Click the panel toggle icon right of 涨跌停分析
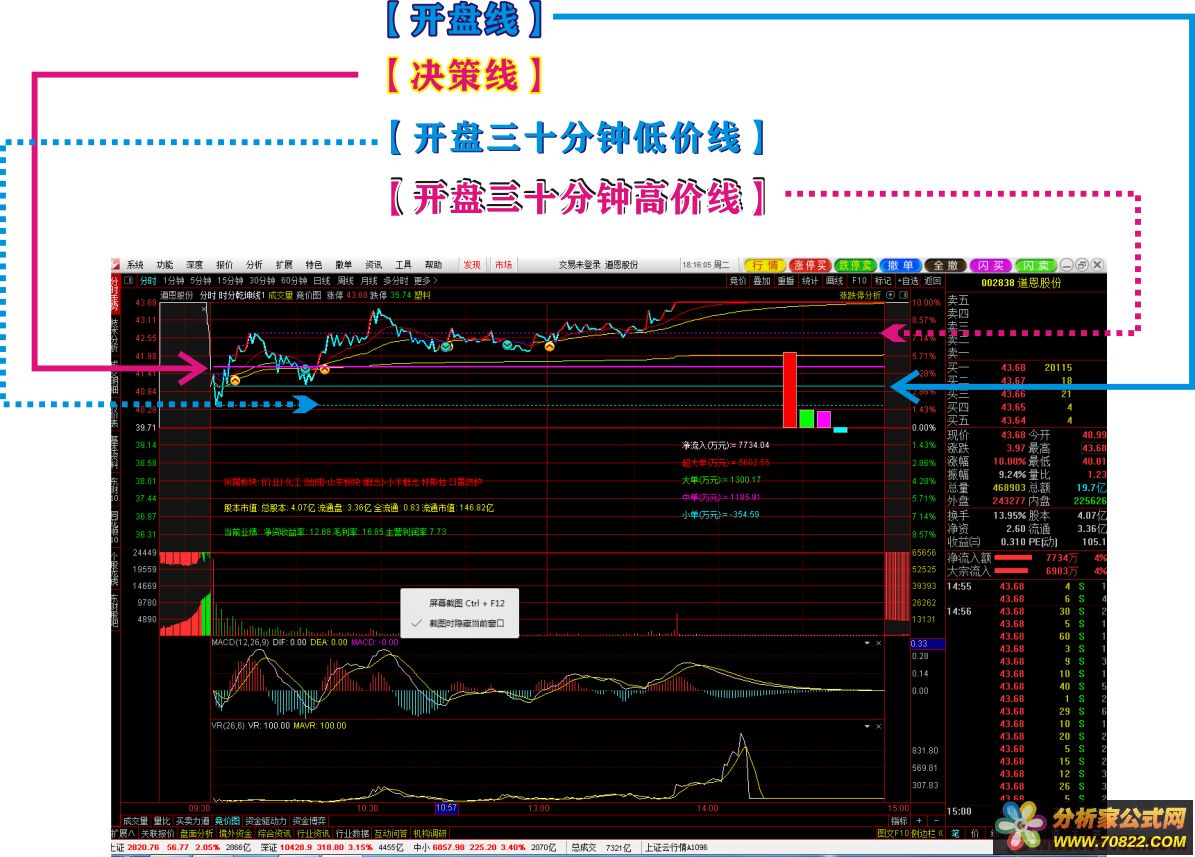The width and height of the screenshot is (1195, 857). 904,295
